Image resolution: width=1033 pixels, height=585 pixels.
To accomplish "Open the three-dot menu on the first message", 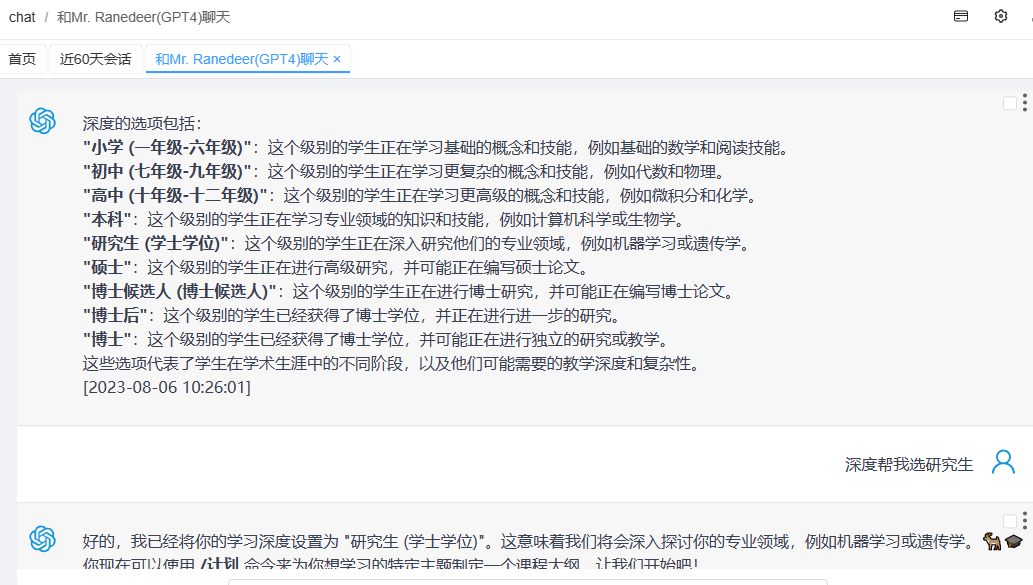I will 1025,103.
